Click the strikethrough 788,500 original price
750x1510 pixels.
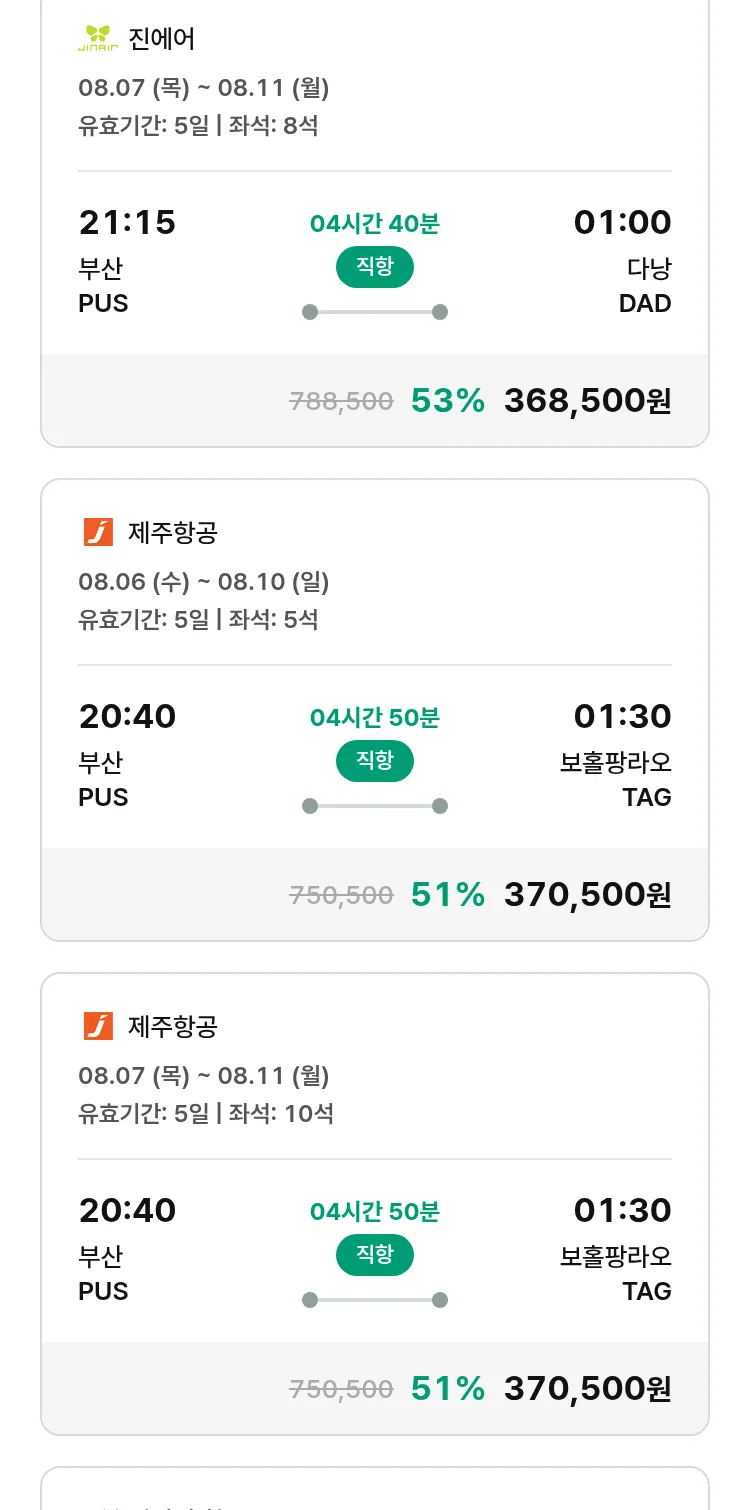coord(341,402)
